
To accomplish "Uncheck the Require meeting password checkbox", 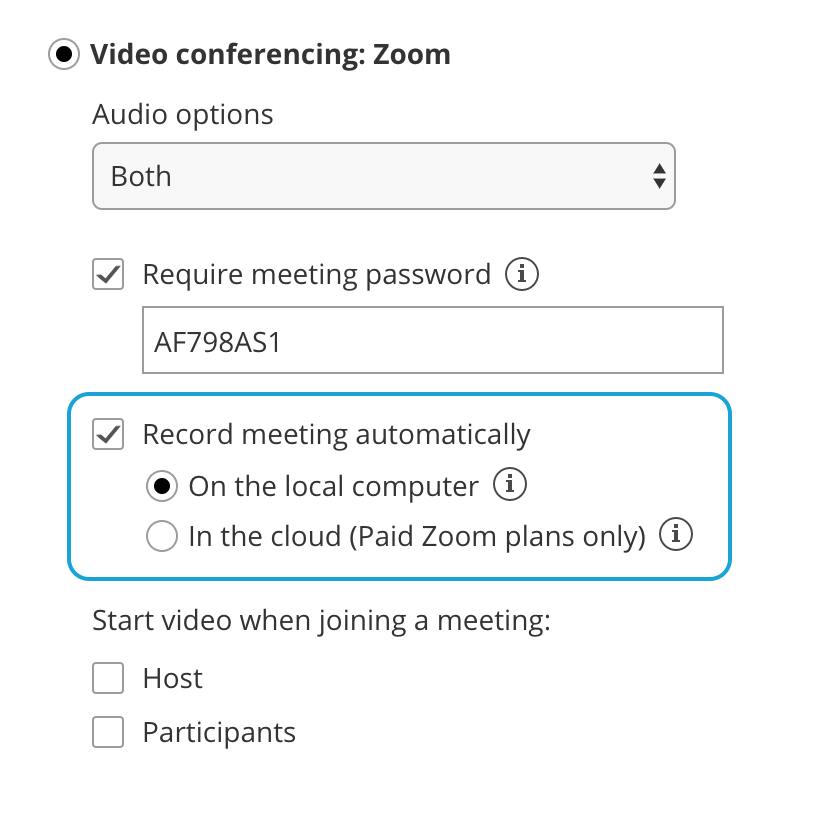I will [108, 274].
